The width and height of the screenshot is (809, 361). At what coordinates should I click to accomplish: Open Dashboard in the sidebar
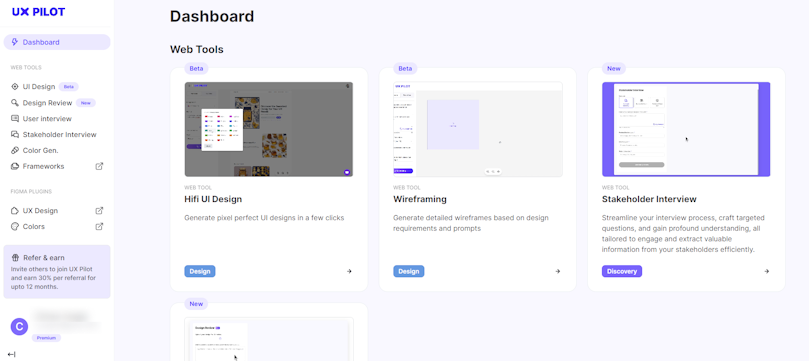coord(57,42)
